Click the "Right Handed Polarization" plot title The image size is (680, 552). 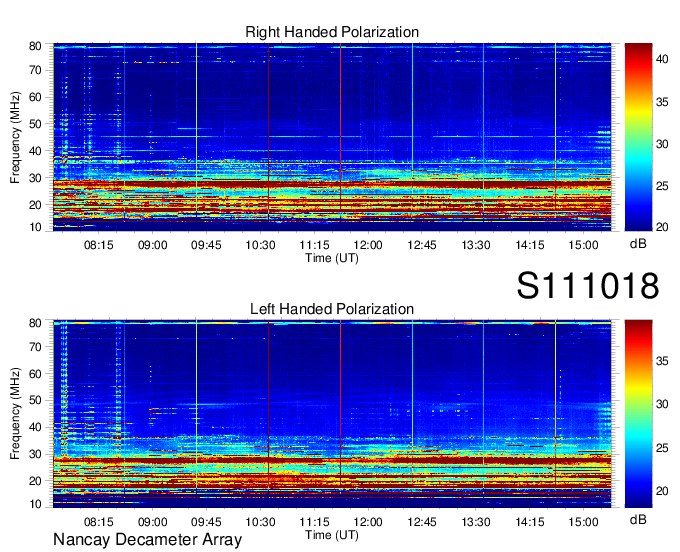(x=332, y=32)
